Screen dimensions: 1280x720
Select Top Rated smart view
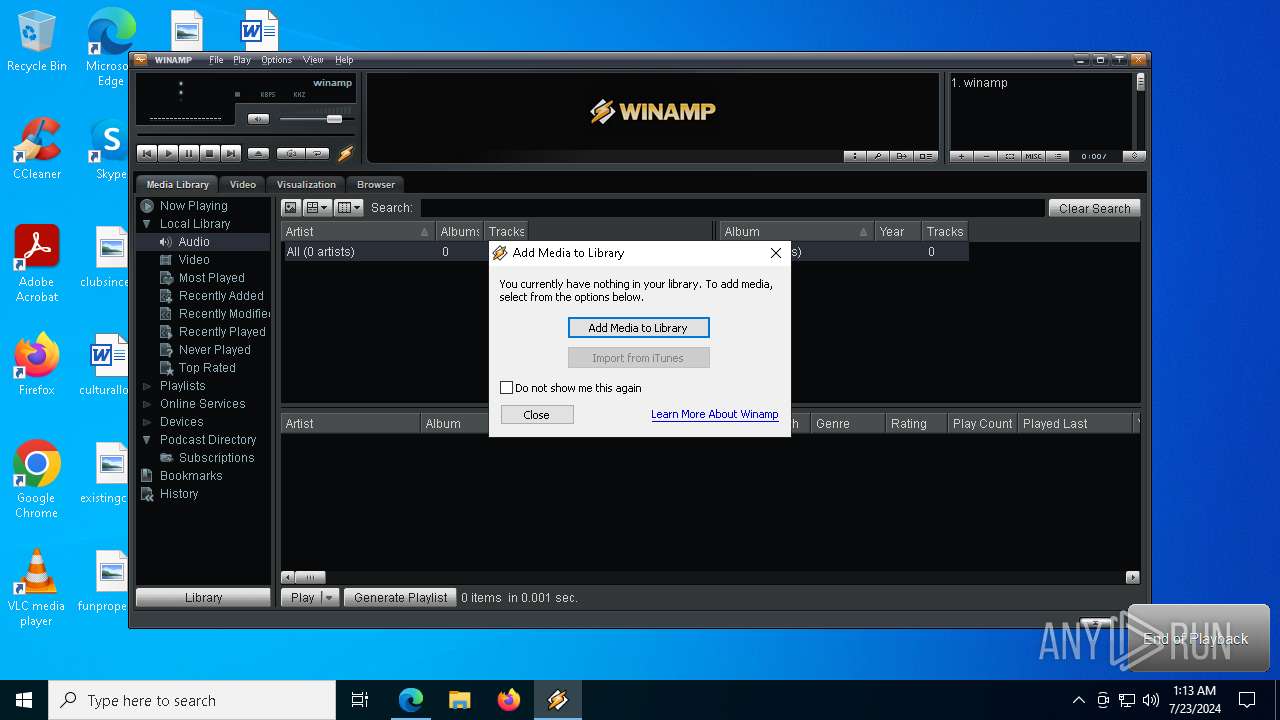[207, 368]
